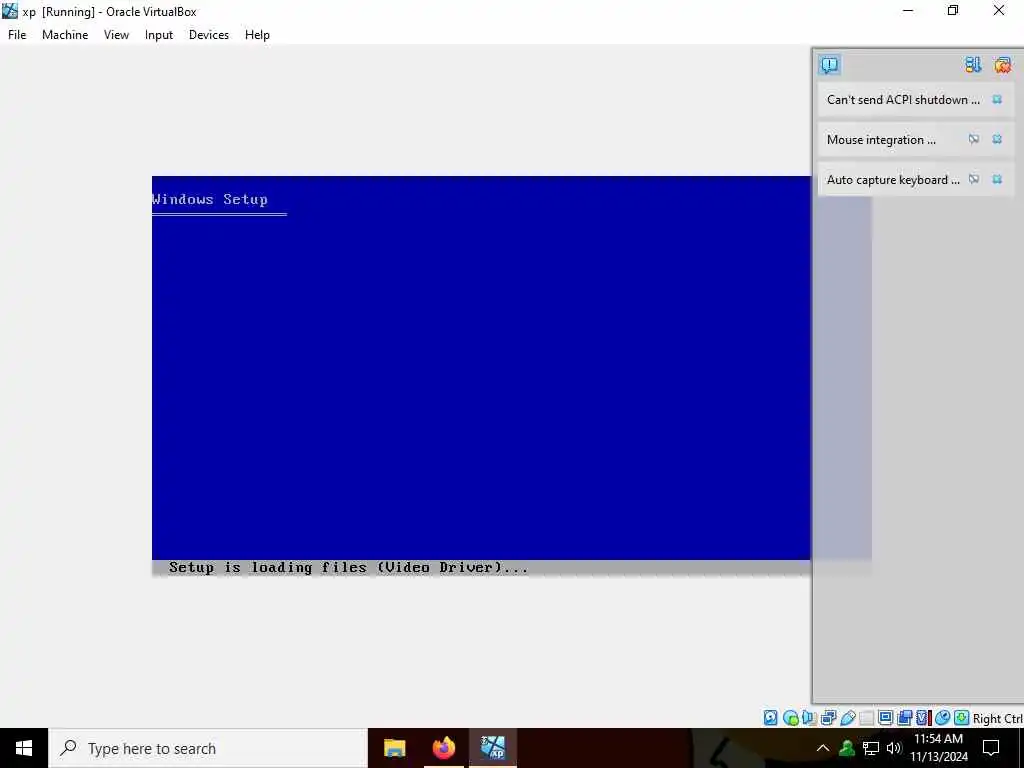Toggle the notification center icon

pos(829,65)
